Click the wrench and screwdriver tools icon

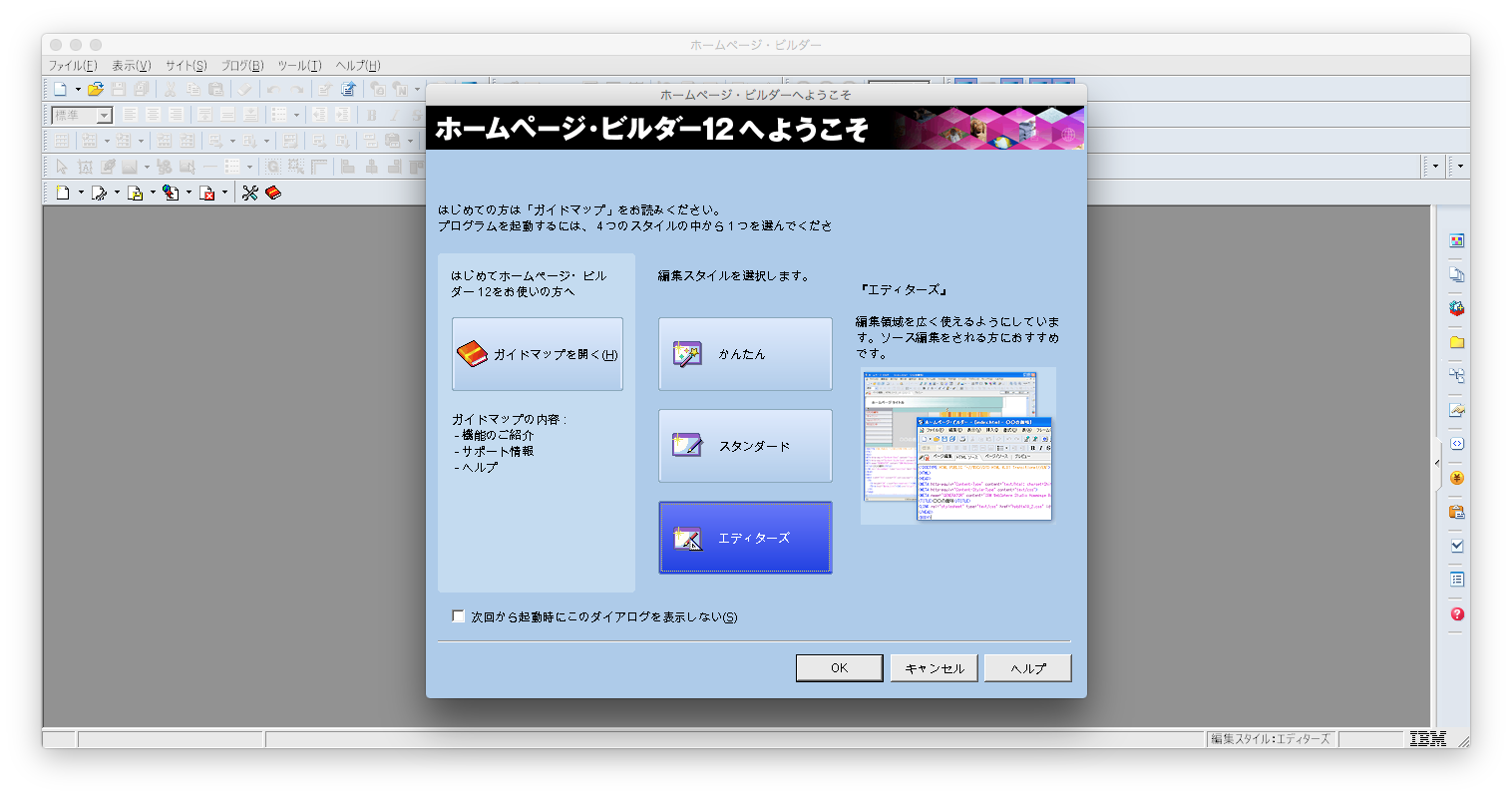pyautogui.click(x=249, y=193)
